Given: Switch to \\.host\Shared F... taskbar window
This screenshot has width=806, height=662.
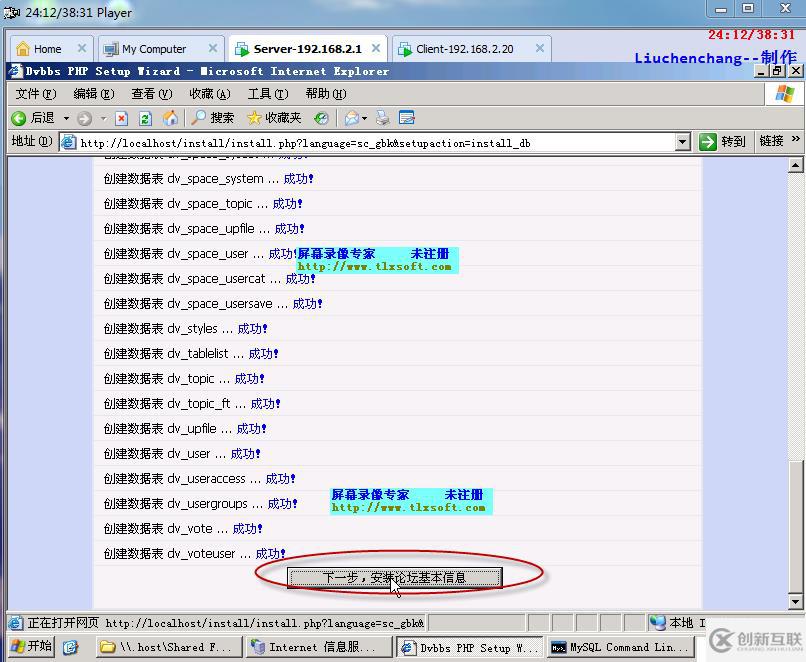Looking at the screenshot, I should [169, 647].
